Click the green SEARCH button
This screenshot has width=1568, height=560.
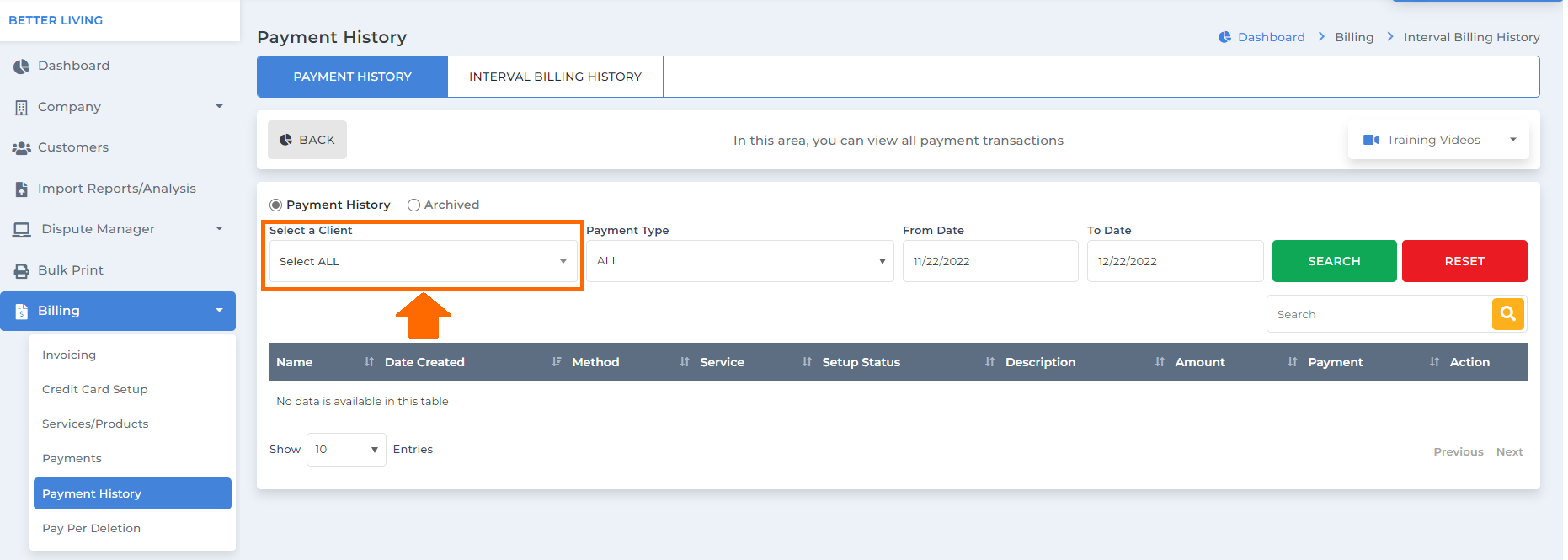pyautogui.click(x=1334, y=261)
